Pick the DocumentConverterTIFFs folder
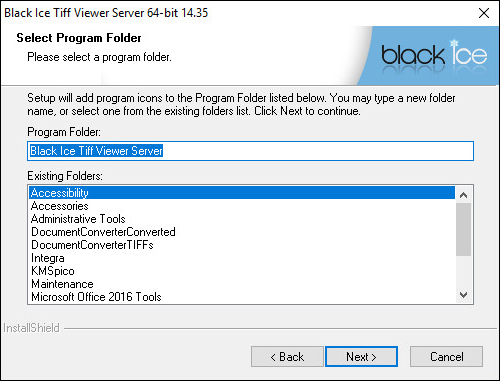500x381 pixels. [x=242, y=245]
